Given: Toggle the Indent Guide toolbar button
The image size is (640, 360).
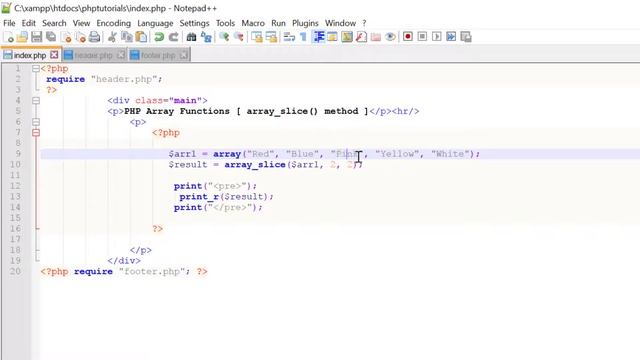Looking at the screenshot, I should 318,37.
